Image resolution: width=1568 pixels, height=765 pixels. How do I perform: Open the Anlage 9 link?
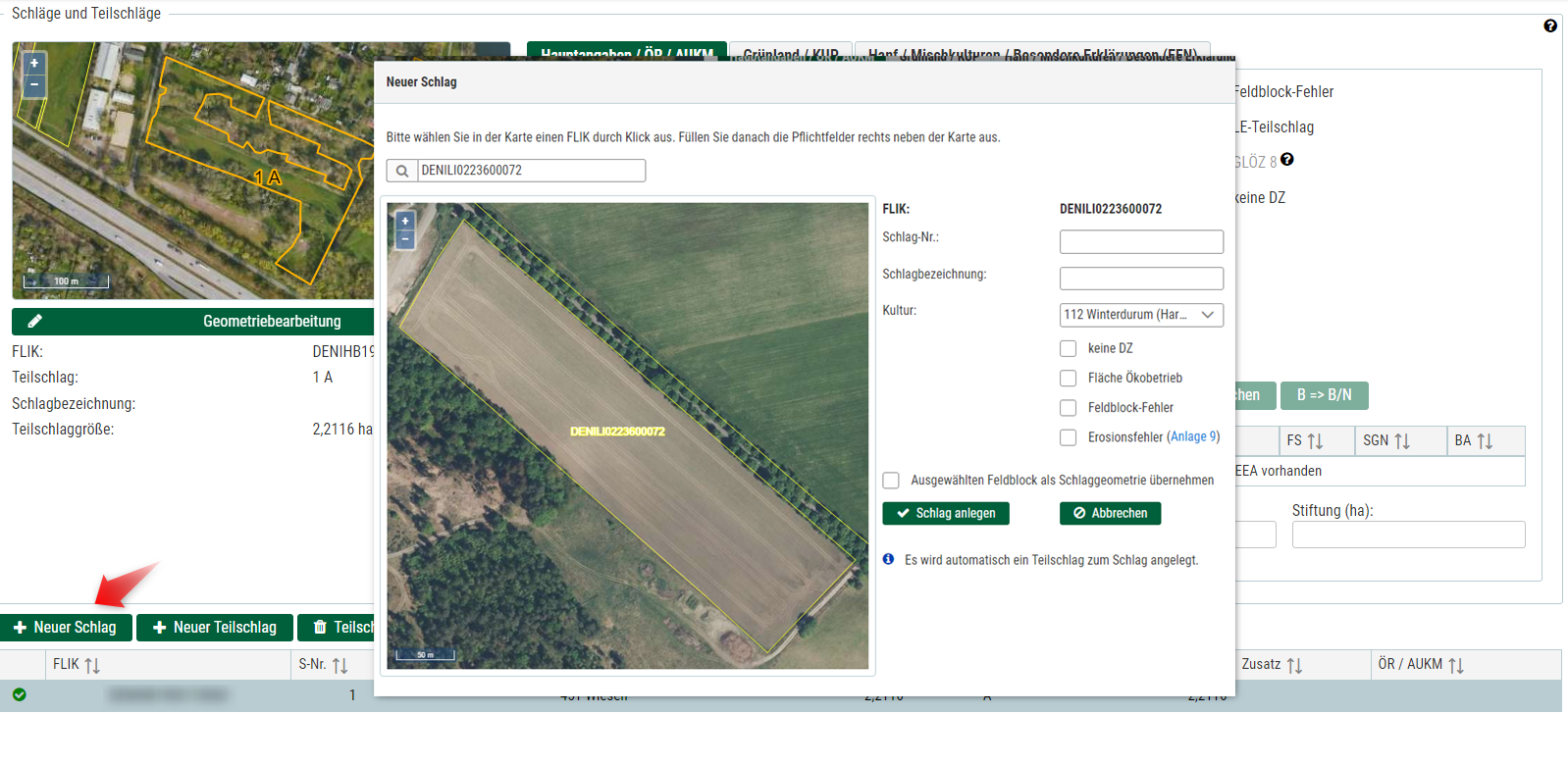coord(1193,437)
